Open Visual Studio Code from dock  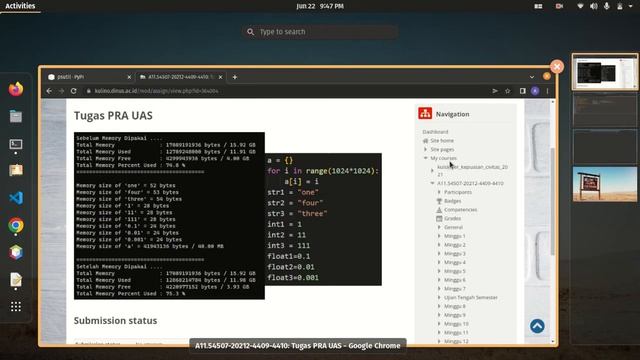coord(16,198)
